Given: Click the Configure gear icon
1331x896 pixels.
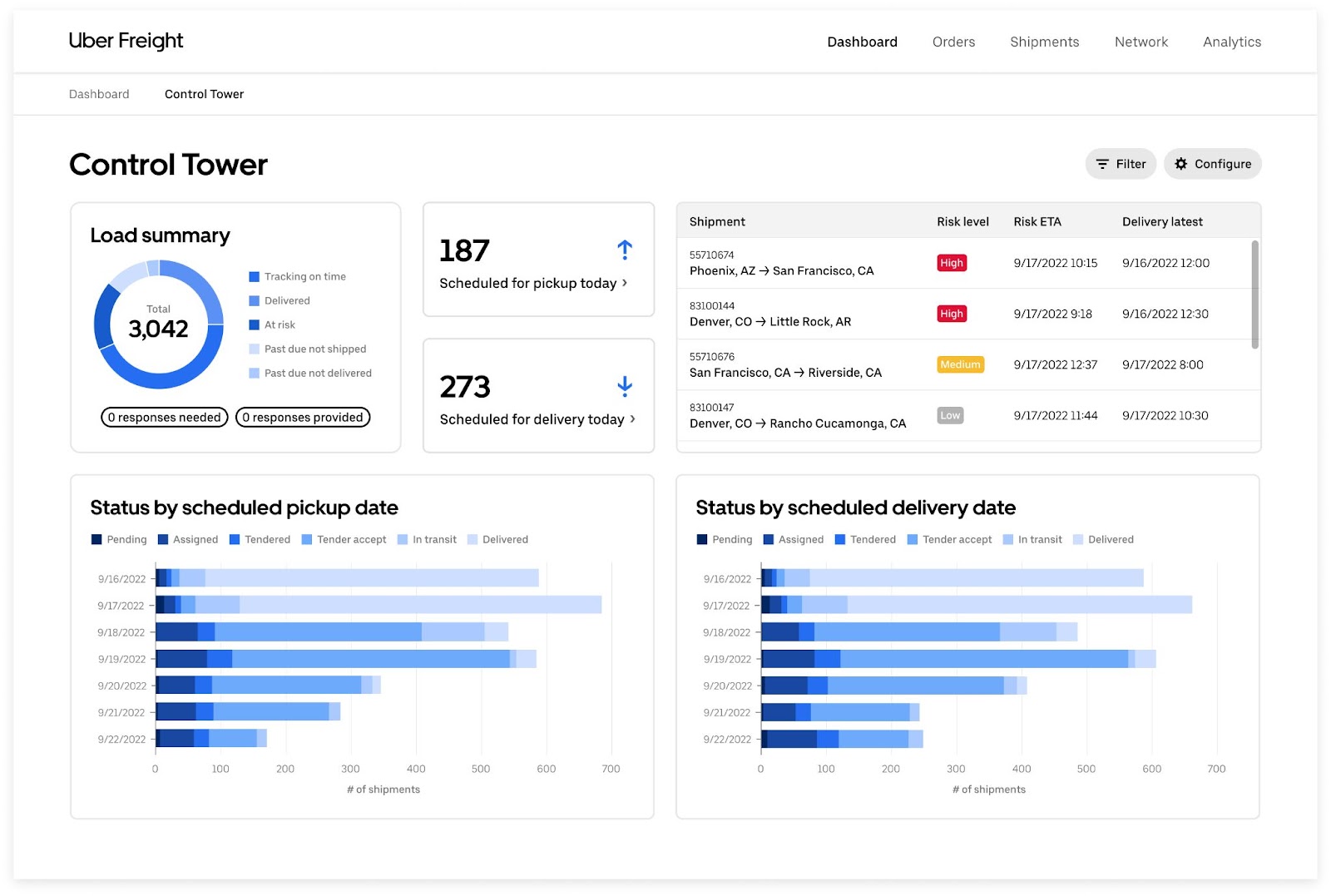Looking at the screenshot, I should tap(1182, 164).
